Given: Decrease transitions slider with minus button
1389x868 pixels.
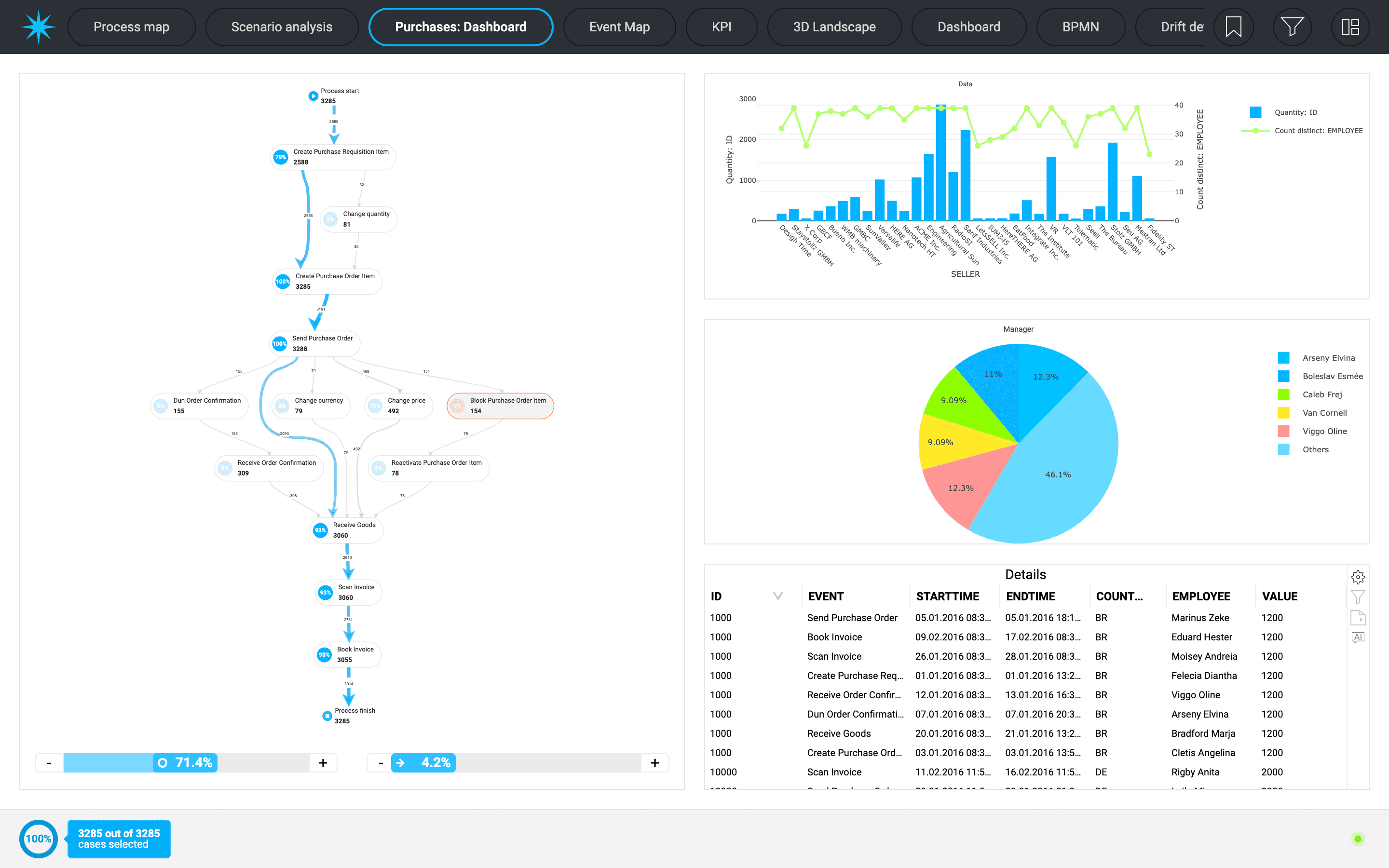Looking at the screenshot, I should [x=381, y=763].
